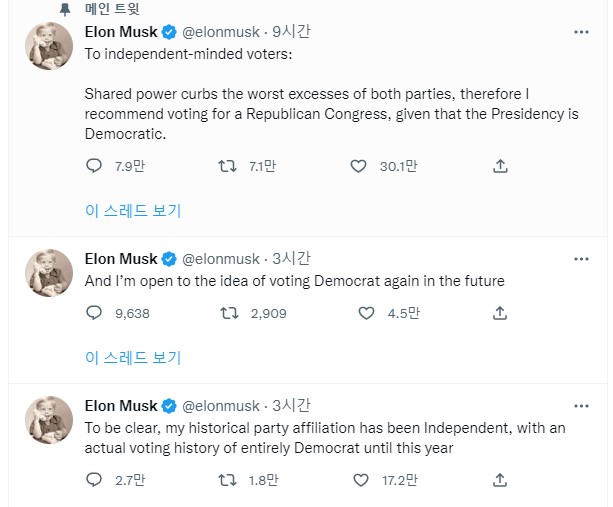Viewport: 613px width, 507px height.
Task: Click Elon Musk's avatar on first tweet
Action: click(x=48, y=45)
